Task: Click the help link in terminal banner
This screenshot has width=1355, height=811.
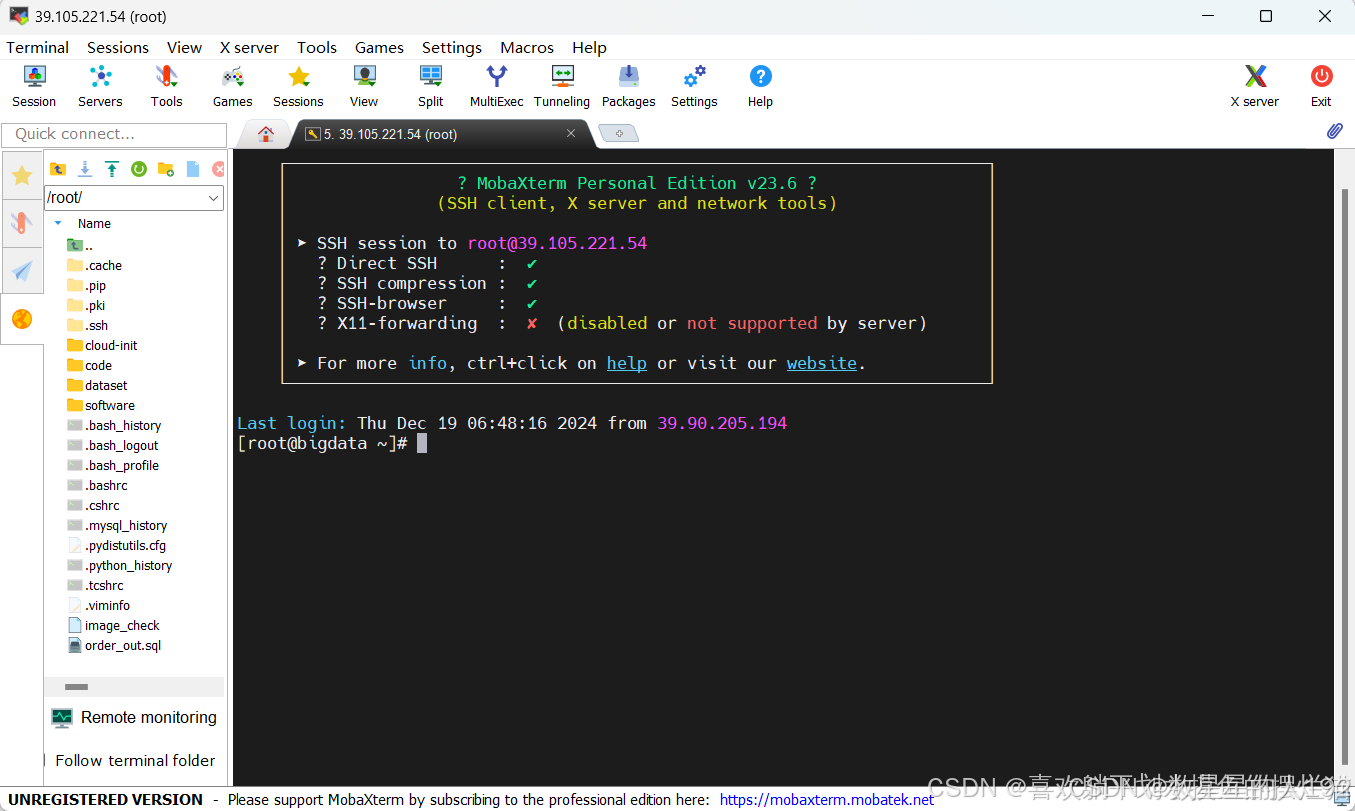Action: tap(626, 363)
